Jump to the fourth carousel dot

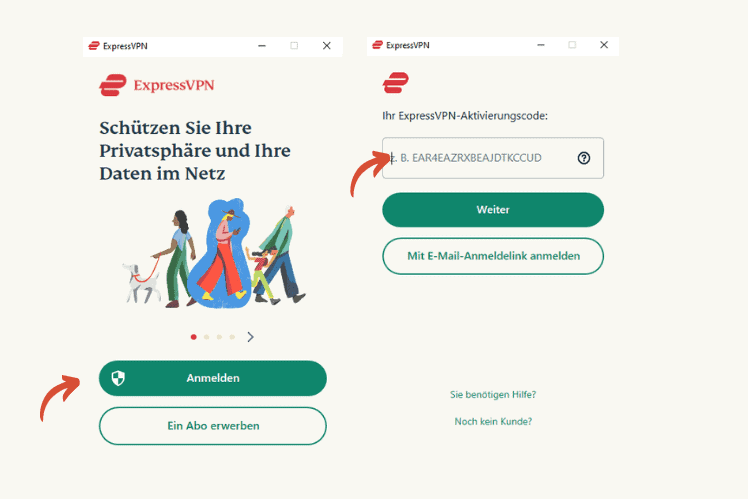coord(232,337)
